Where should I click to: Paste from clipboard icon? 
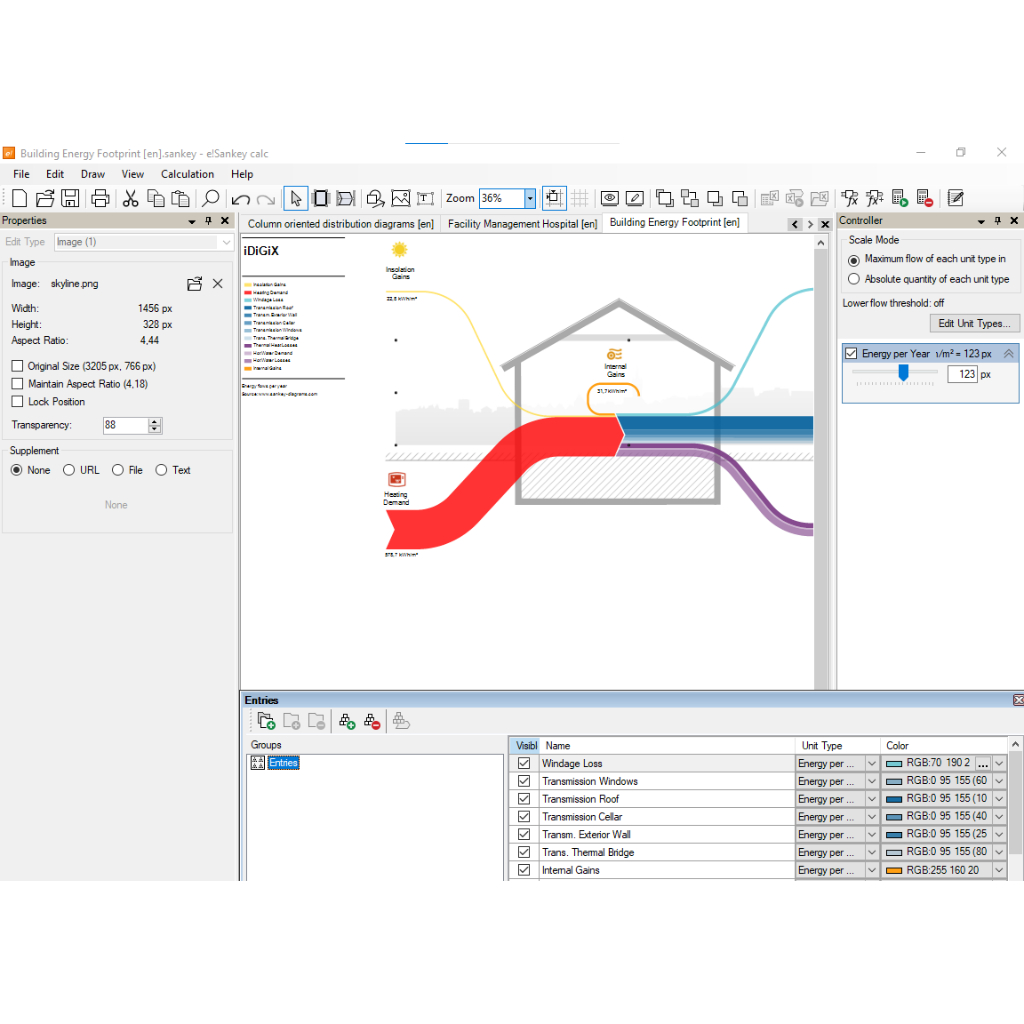tap(180, 198)
